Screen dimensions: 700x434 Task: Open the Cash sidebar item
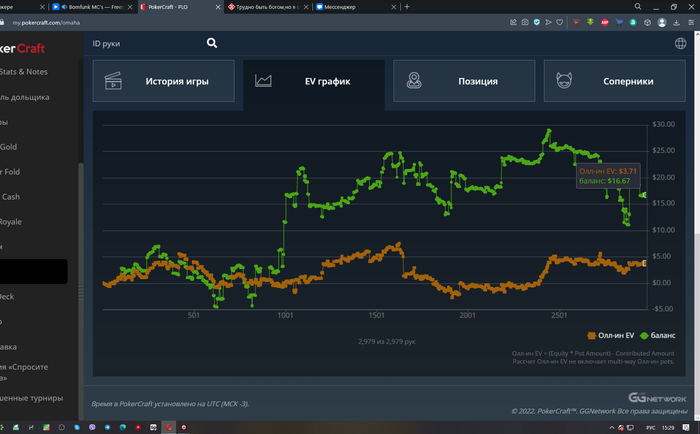coord(10,196)
